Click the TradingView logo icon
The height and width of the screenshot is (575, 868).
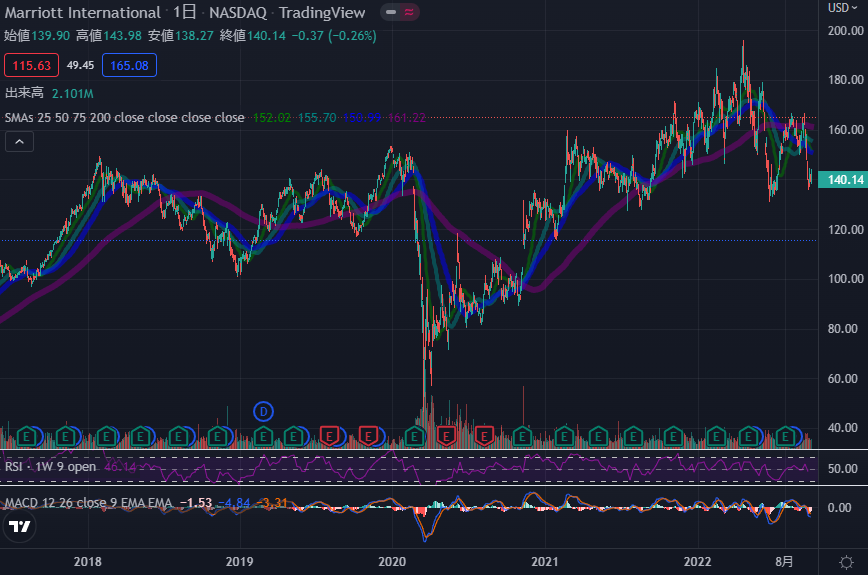click(x=19, y=526)
